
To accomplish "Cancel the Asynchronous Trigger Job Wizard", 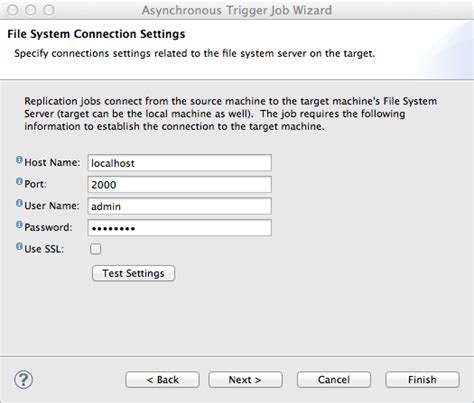I will tap(334, 380).
